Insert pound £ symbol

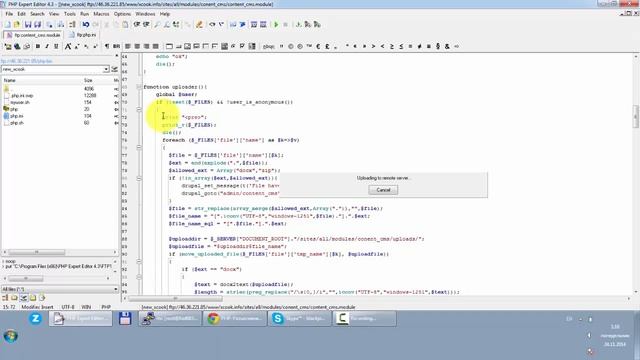coord(327,47)
